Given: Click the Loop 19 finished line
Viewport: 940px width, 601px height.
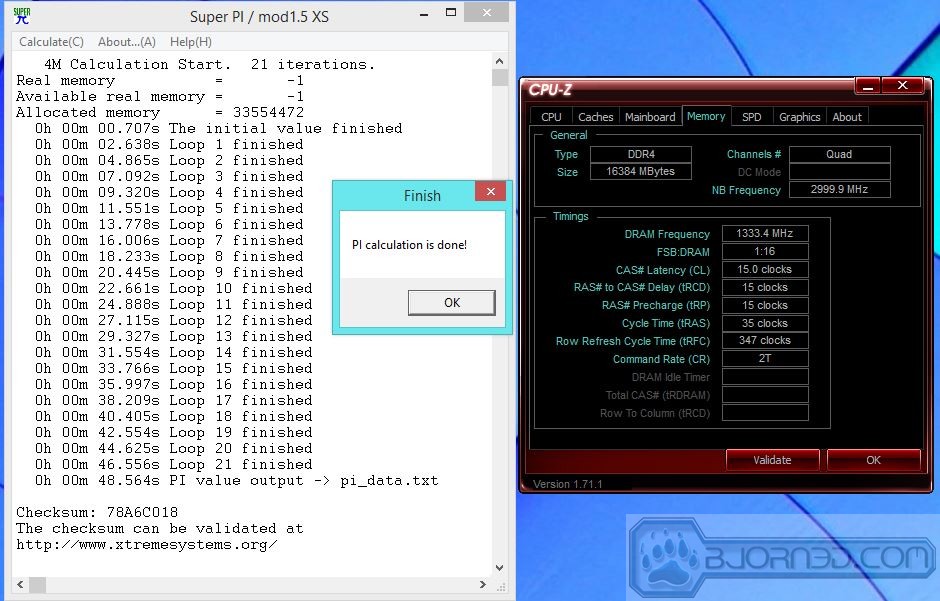Looking at the screenshot, I should [x=174, y=433].
